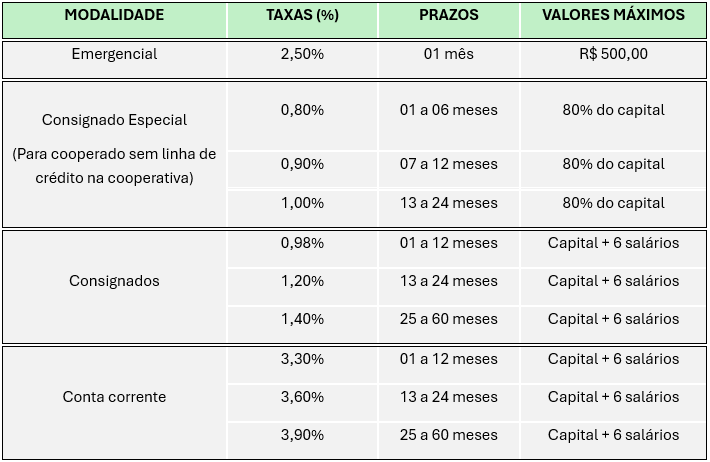Click the 1,00% rate cell
This screenshot has width=710, height=462.
click(x=302, y=203)
